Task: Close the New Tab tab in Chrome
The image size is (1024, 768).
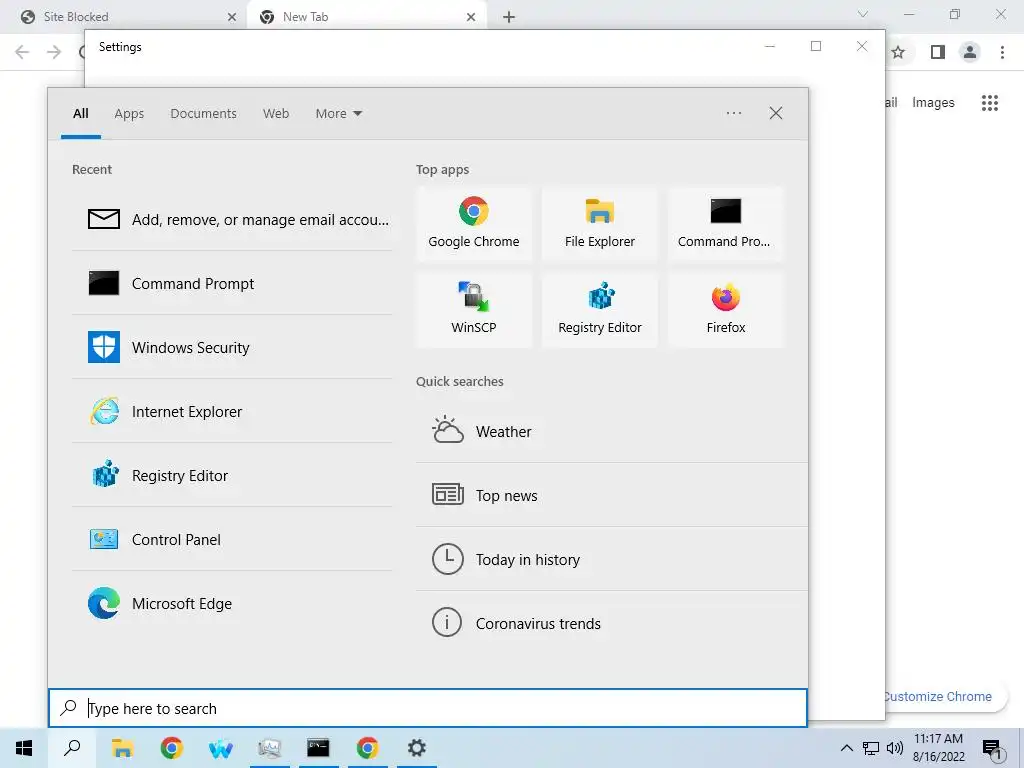Action: (x=471, y=17)
